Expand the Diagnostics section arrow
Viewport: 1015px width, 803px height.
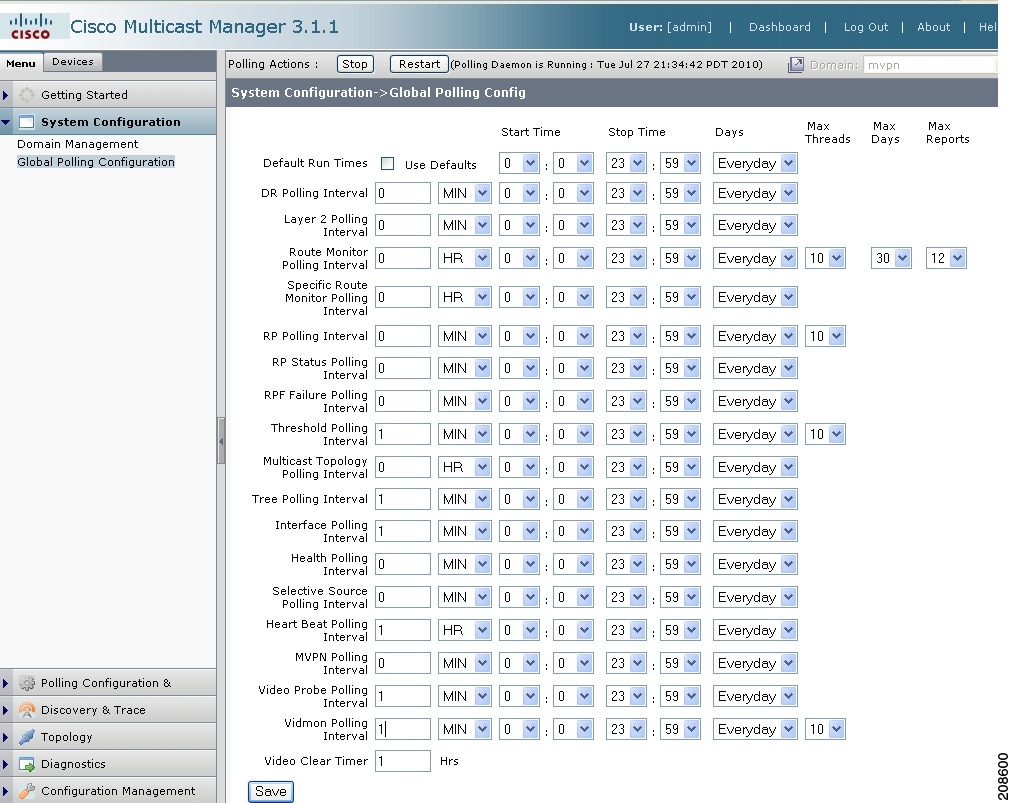pyautogui.click(x=6, y=764)
